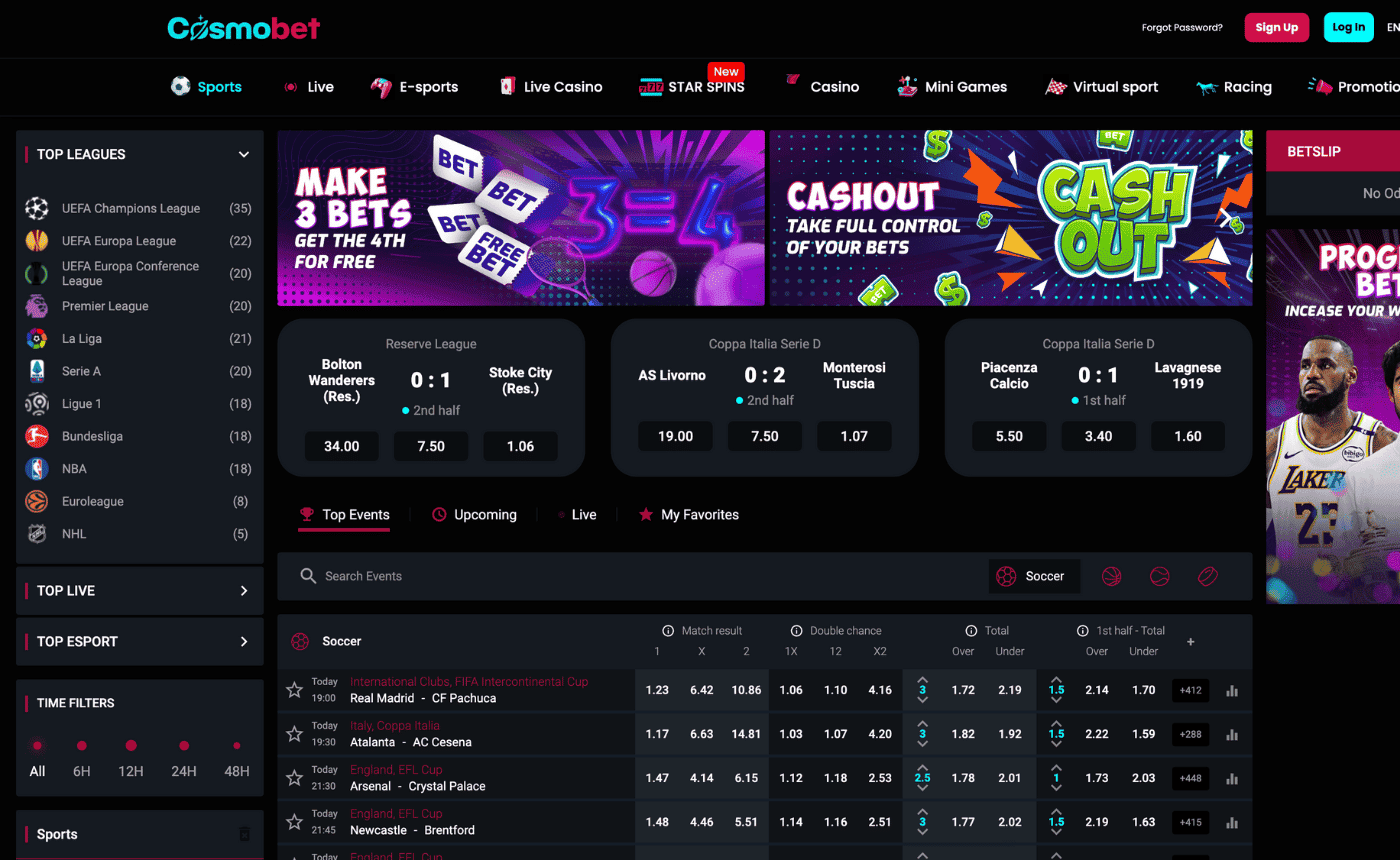Bet on Bolton Wanderers at 34.00

point(342,446)
